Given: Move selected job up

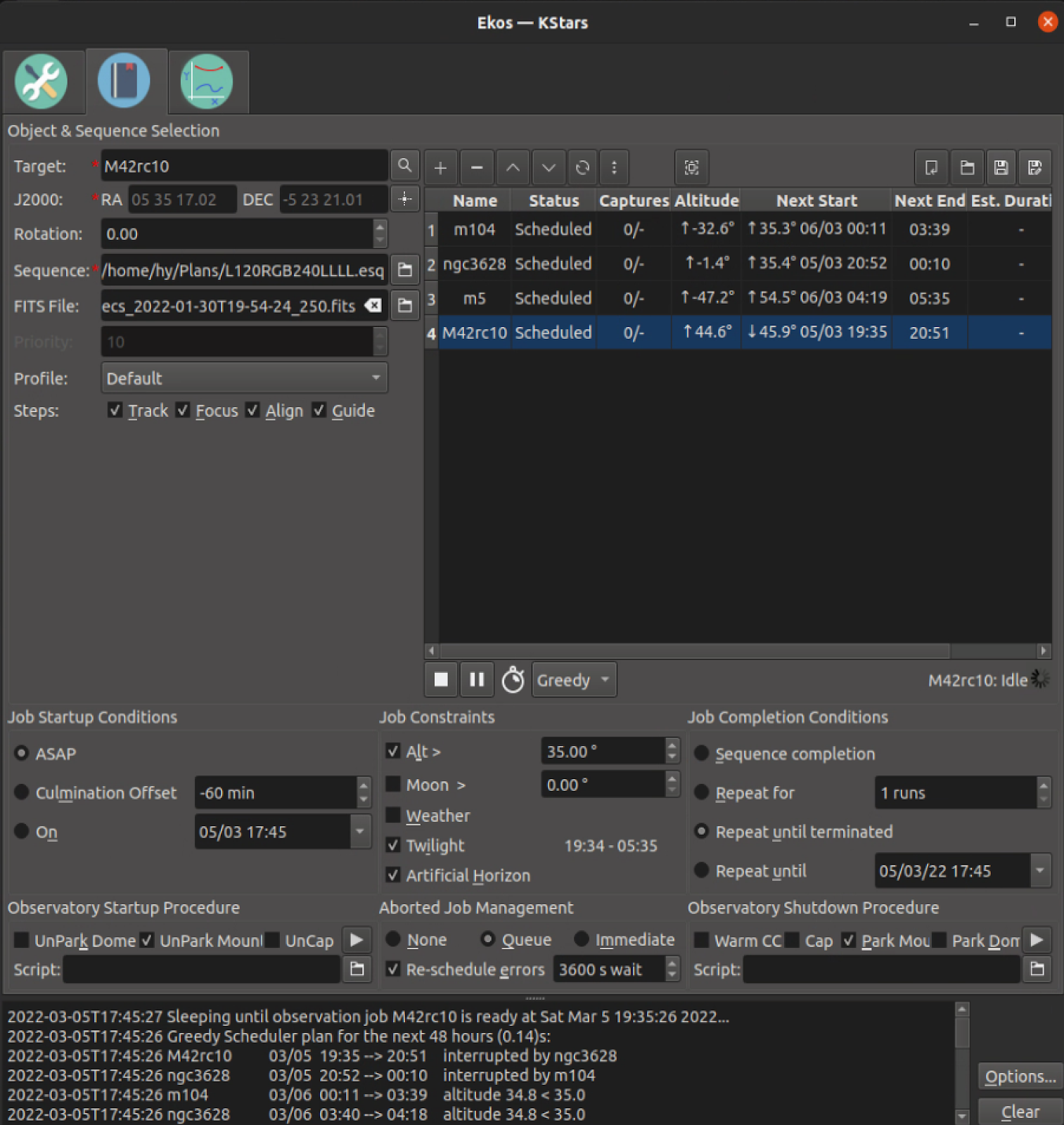Looking at the screenshot, I should coord(513,167).
